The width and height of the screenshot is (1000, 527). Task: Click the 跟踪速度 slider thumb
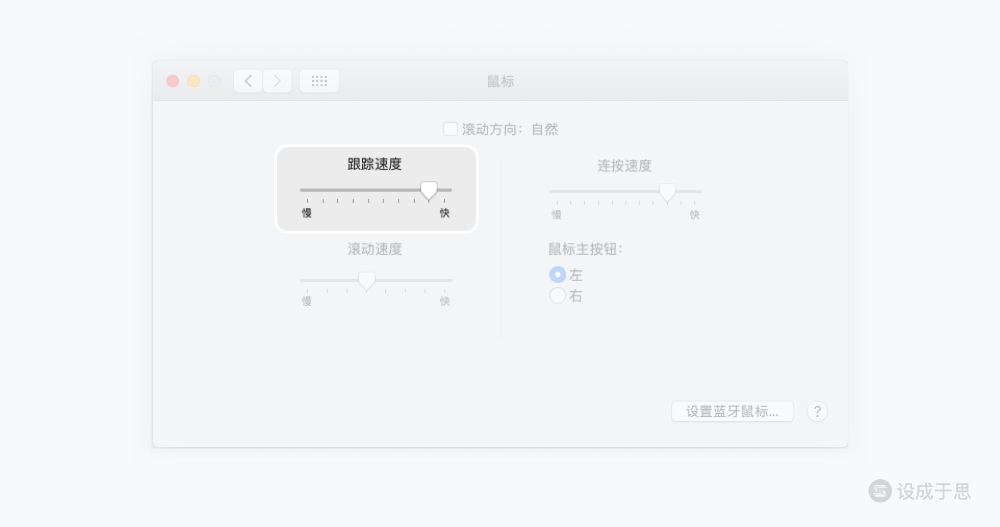click(x=429, y=191)
